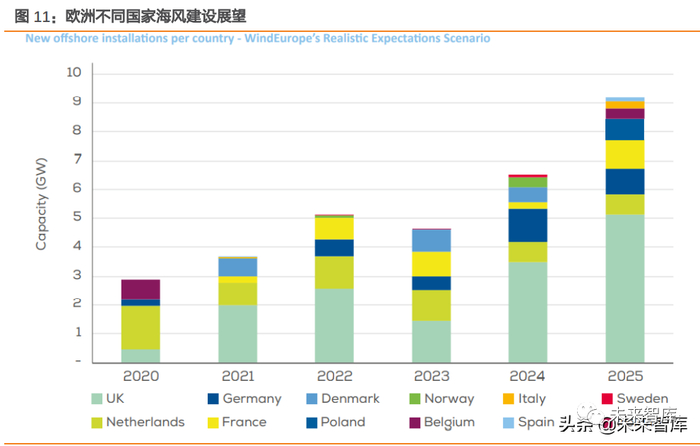The image size is (700, 446).
Task: Click the Poland legend label
Action: pos(343,422)
